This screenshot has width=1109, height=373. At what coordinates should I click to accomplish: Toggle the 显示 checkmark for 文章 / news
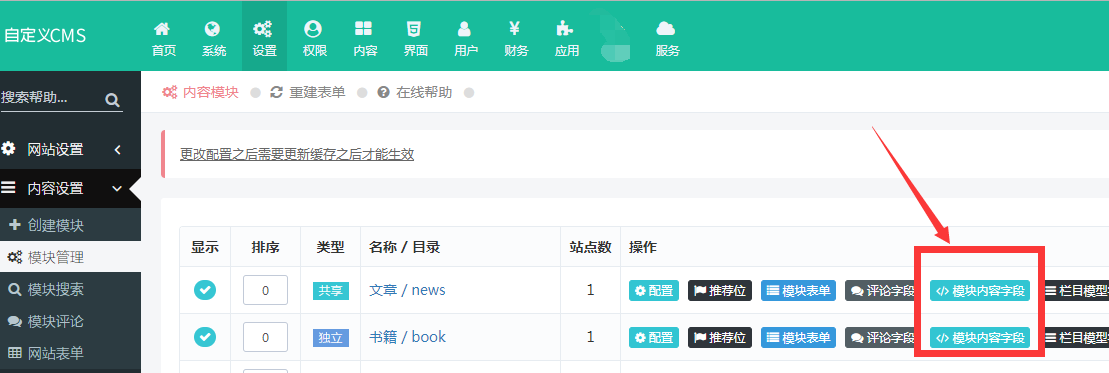(205, 290)
